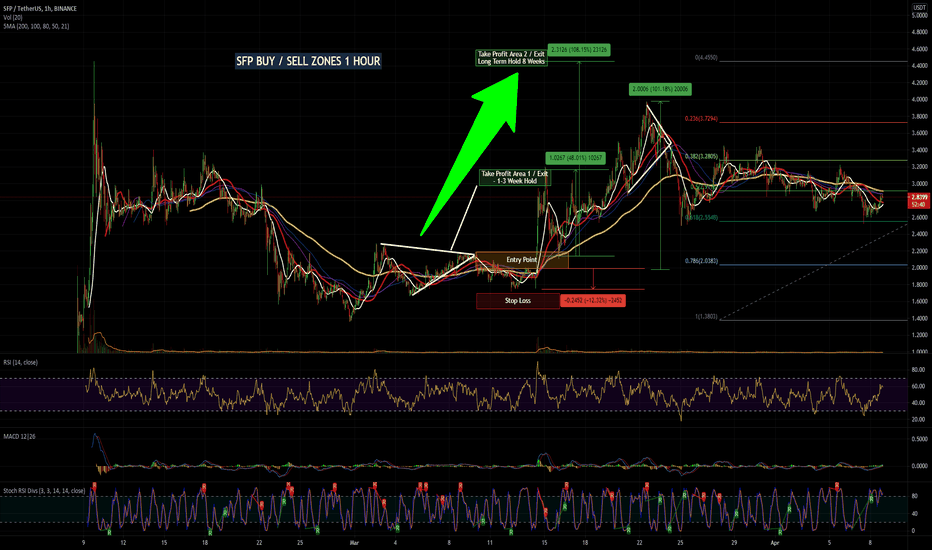Select the Fibonacci 0.236(3.7294) level label
The image size is (932, 550).
(701, 119)
